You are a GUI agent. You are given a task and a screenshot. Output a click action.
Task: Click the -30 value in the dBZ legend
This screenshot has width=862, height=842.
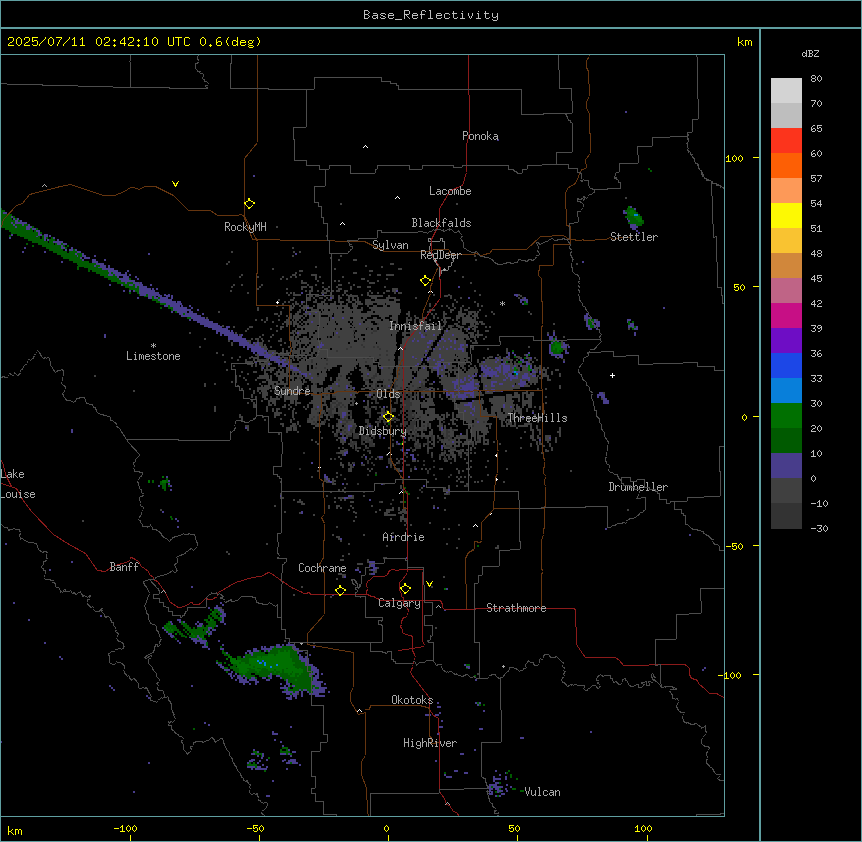[819, 529]
